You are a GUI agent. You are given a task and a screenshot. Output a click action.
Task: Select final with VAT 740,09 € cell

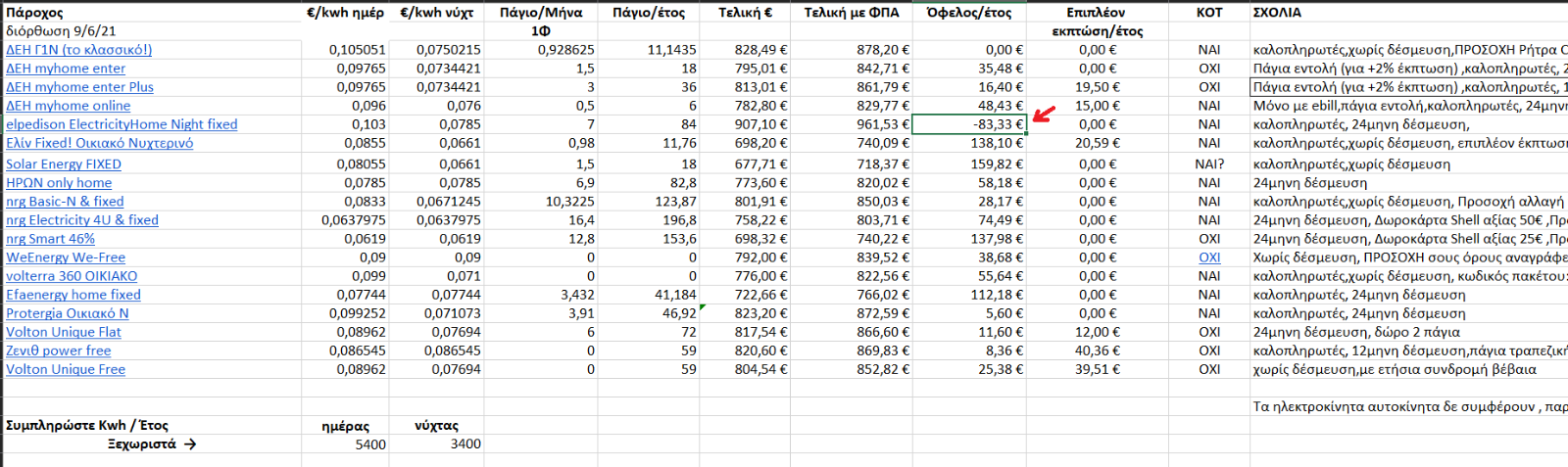[851, 143]
